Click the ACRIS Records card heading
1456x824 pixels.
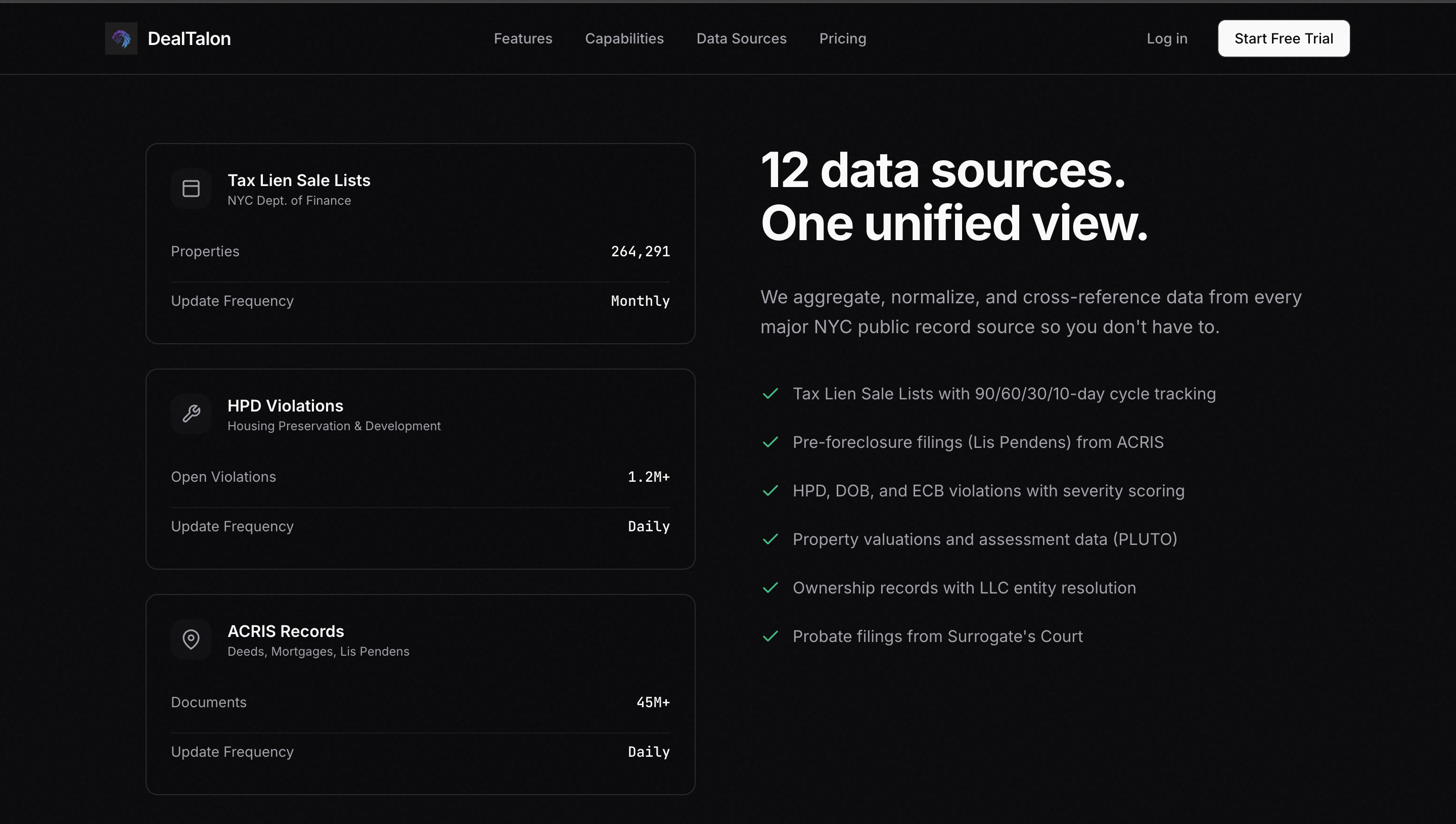[285, 631]
